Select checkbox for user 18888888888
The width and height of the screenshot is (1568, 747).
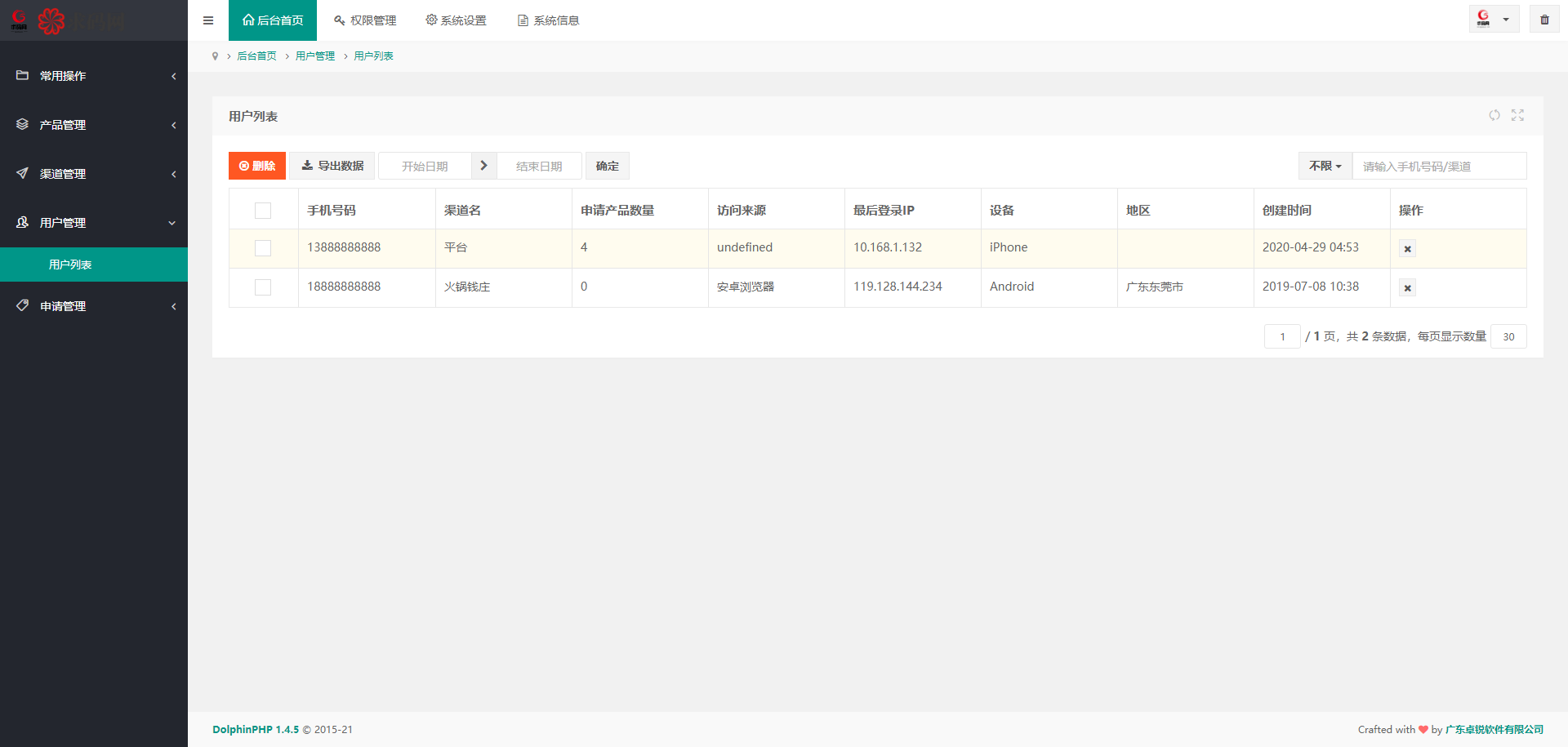click(263, 287)
